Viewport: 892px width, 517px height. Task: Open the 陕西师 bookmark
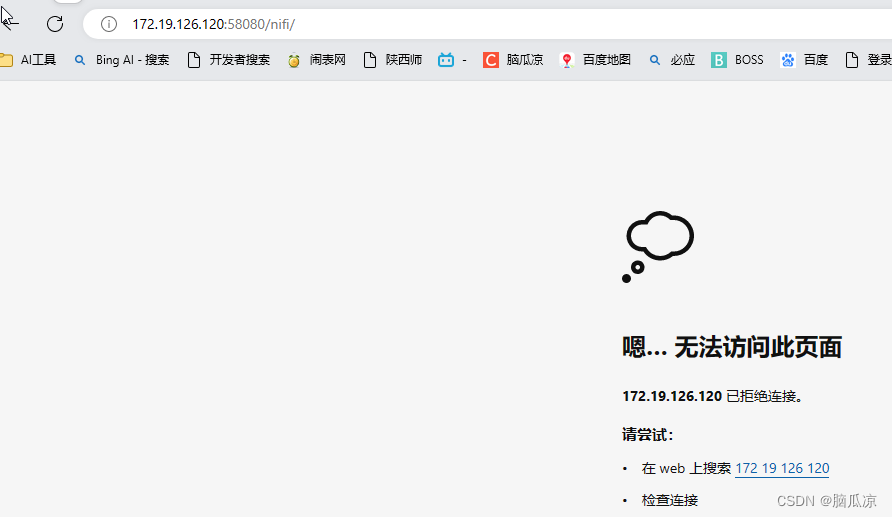coord(393,60)
